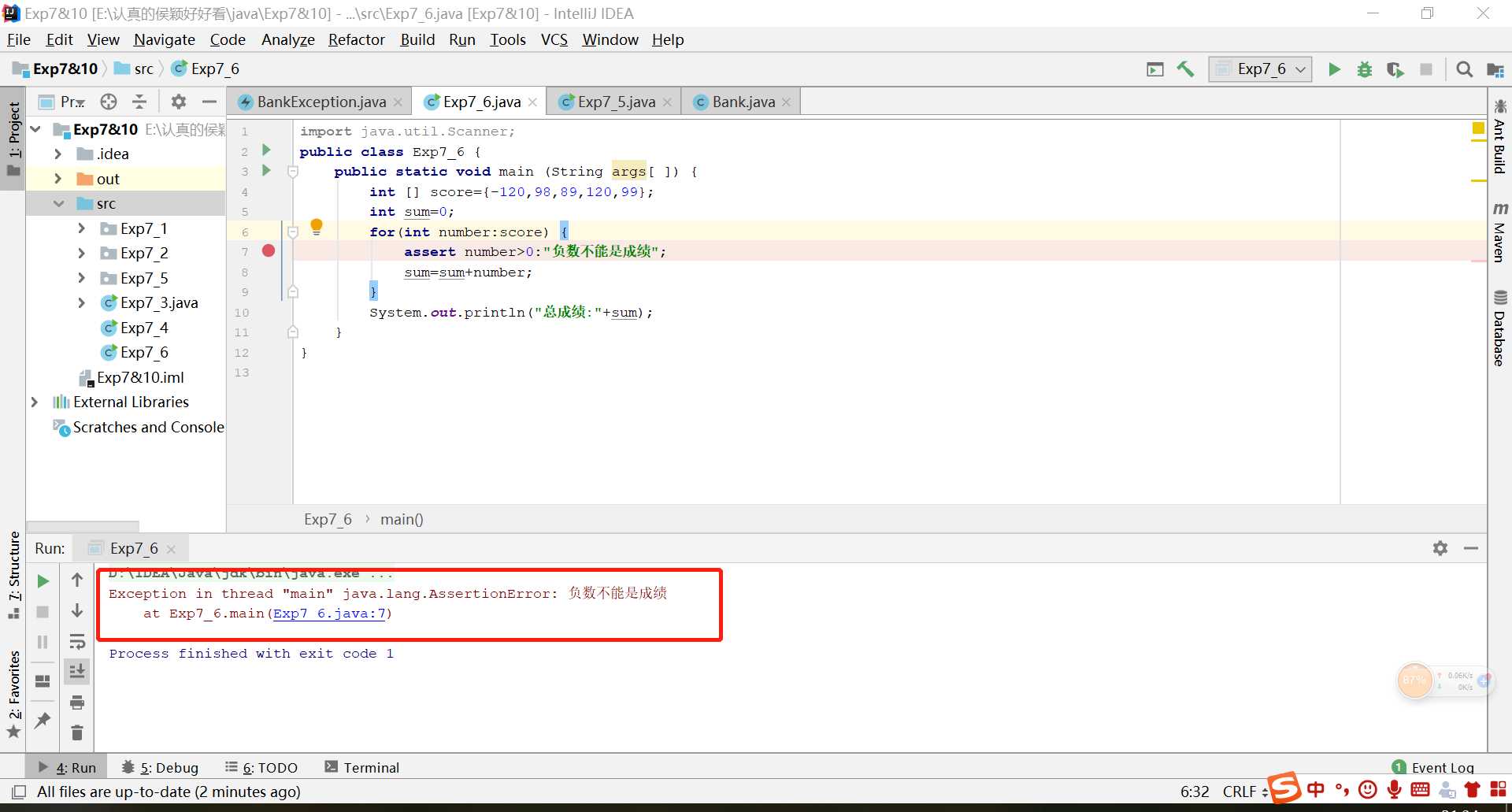Click the run gutter arrow on line 3
This screenshot has height=812, width=1512.
[x=266, y=171]
